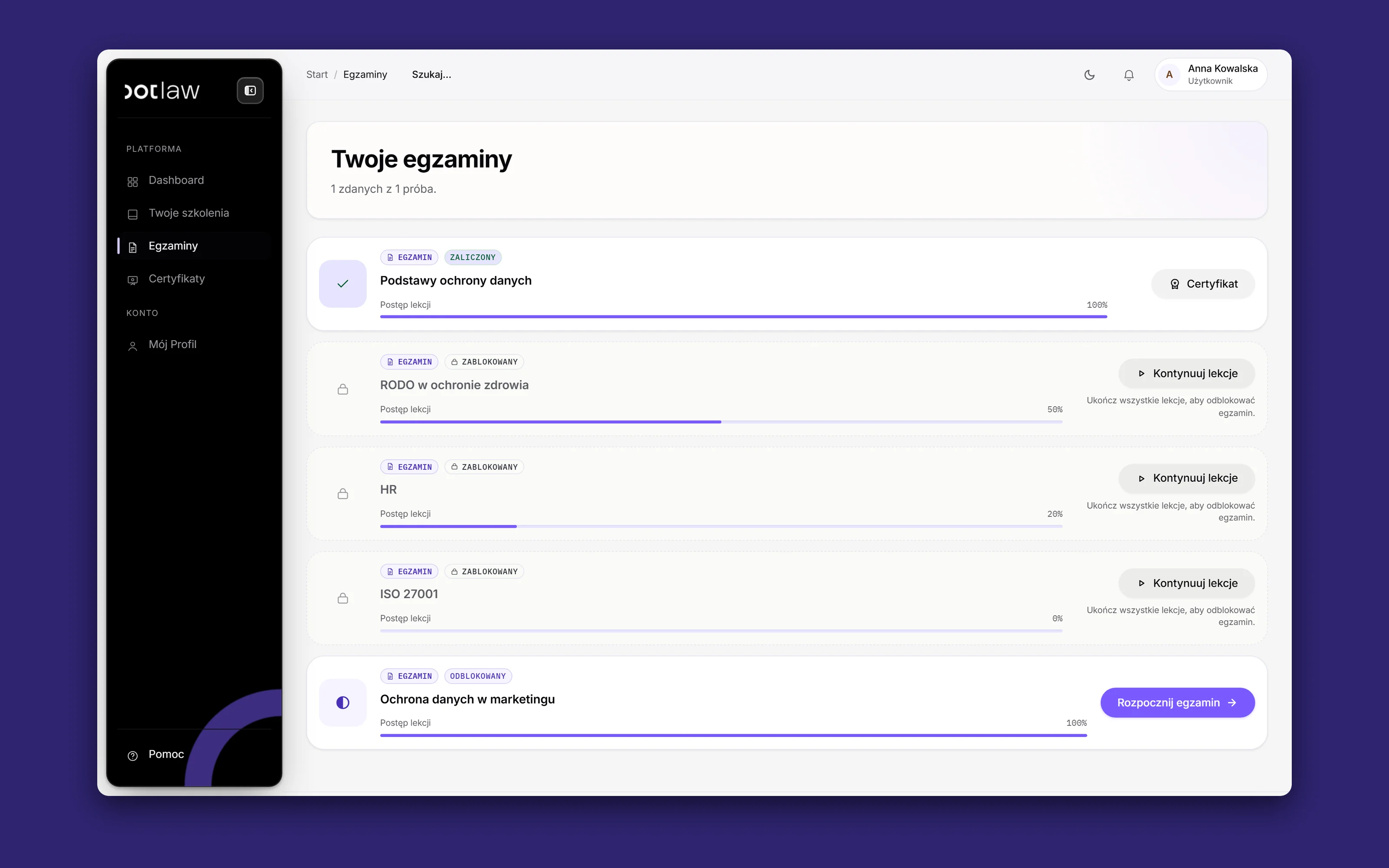This screenshot has height=868, width=1389.
Task: Open Mój Profil
Action: coord(194,345)
